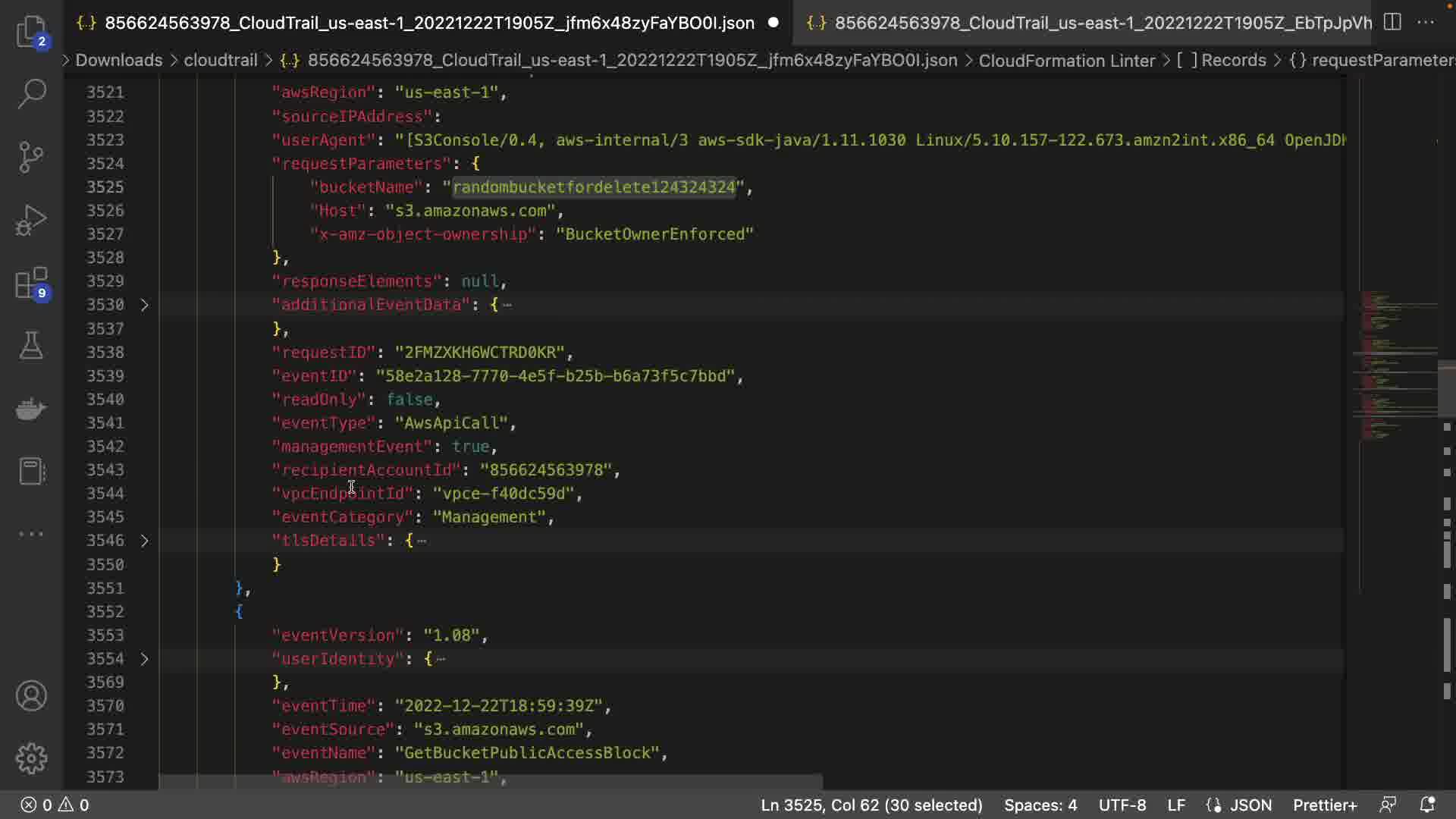Image resolution: width=1456 pixels, height=819 pixels.
Task: Open notifications bell in status bar
Action: (1426, 805)
